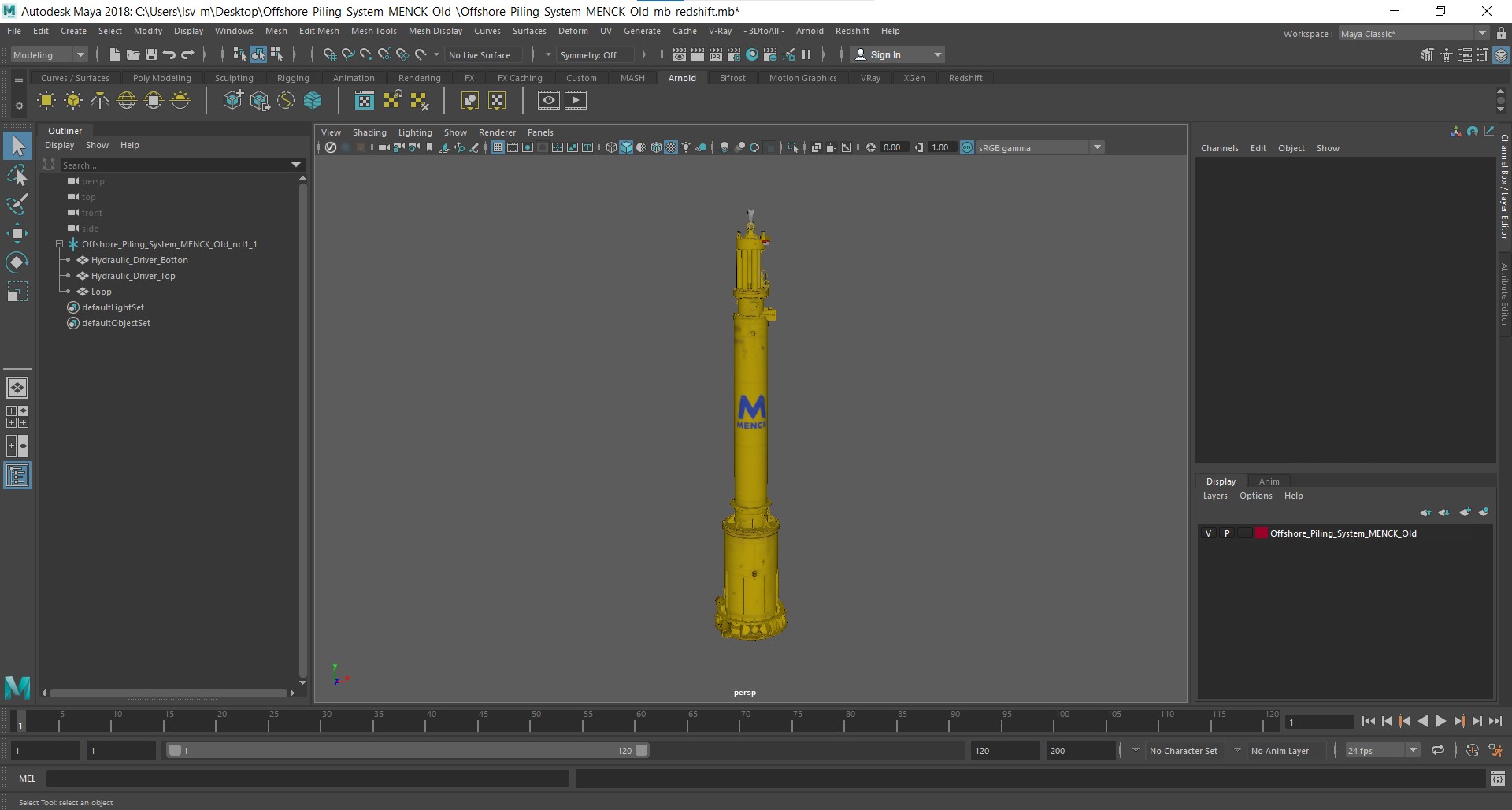This screenshot has width=1512, height=810.
Task: Click the end handle of the range slider
Action: coord(642,750)
